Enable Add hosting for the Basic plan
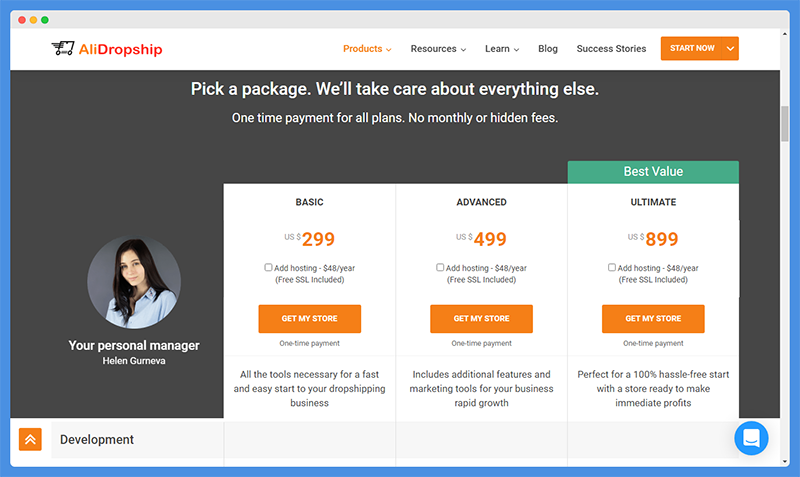Screen dimensions: 800x477 [268, 267]
